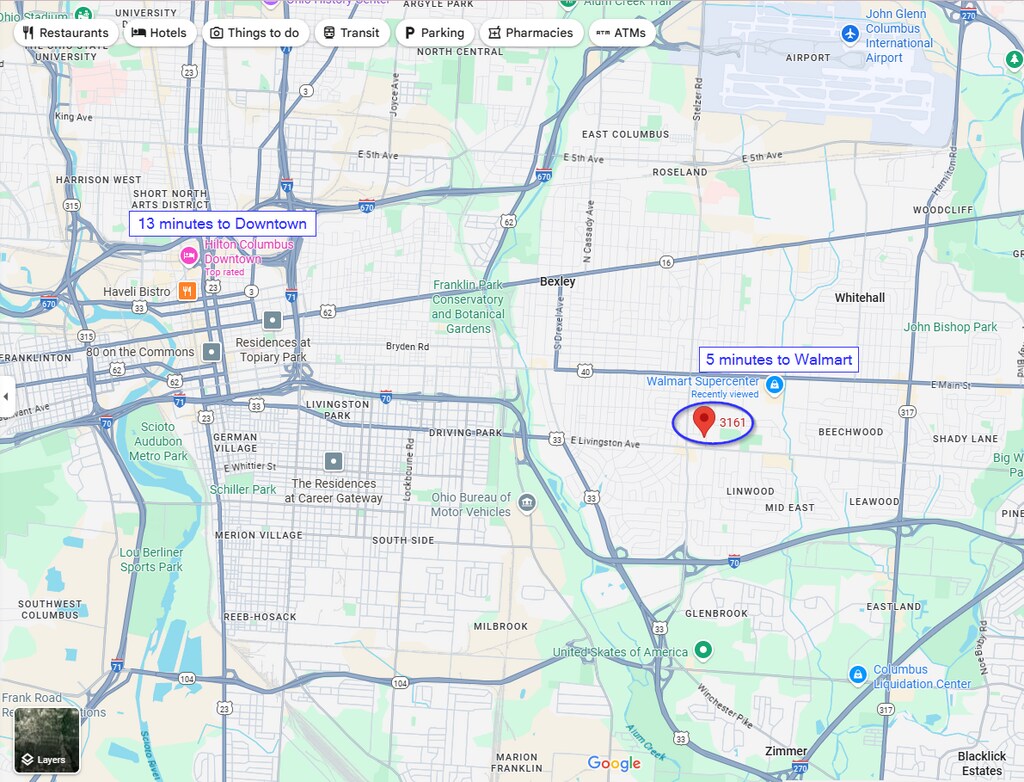Click Ohio Bureau of Motor Vehicles icon

click(x=527, y=503)
